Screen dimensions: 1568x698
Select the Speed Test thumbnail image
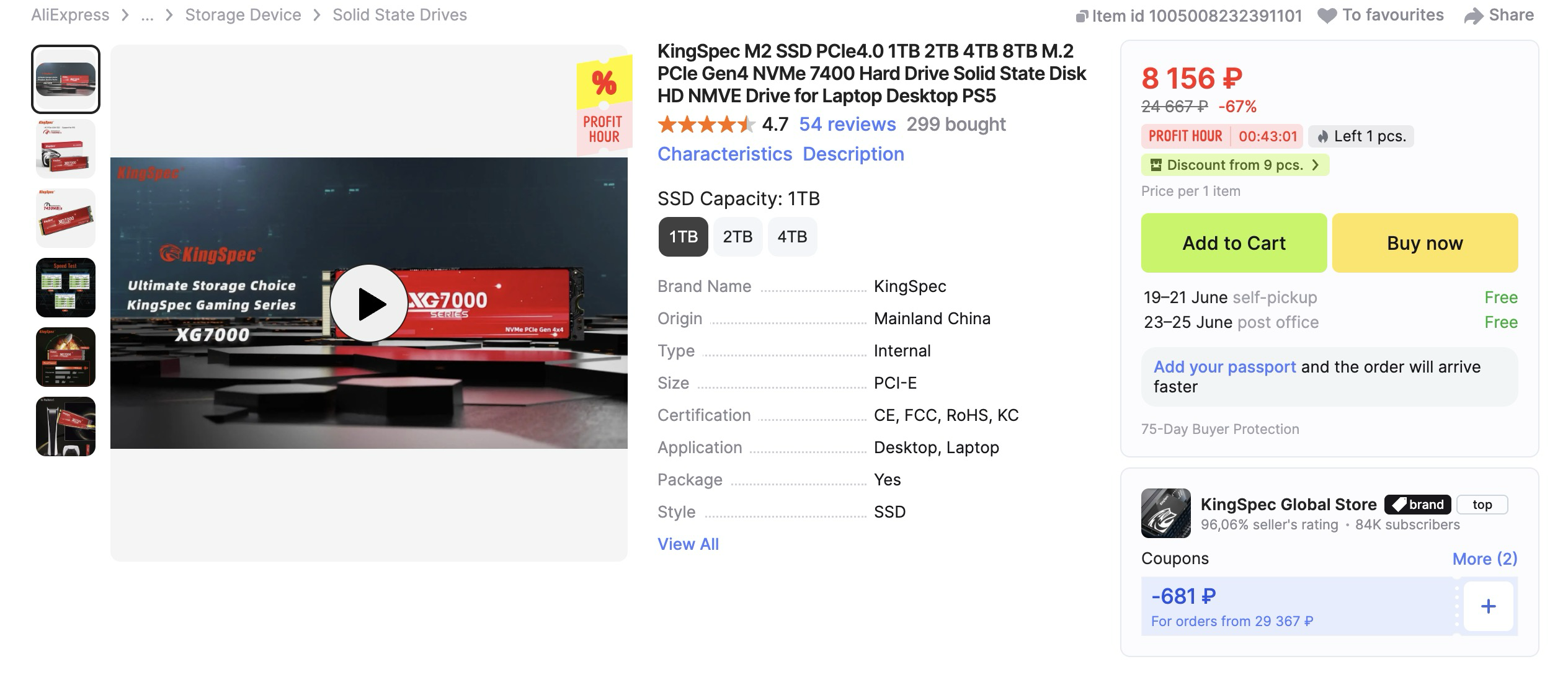pyautogui.click(x=66, y=288)
